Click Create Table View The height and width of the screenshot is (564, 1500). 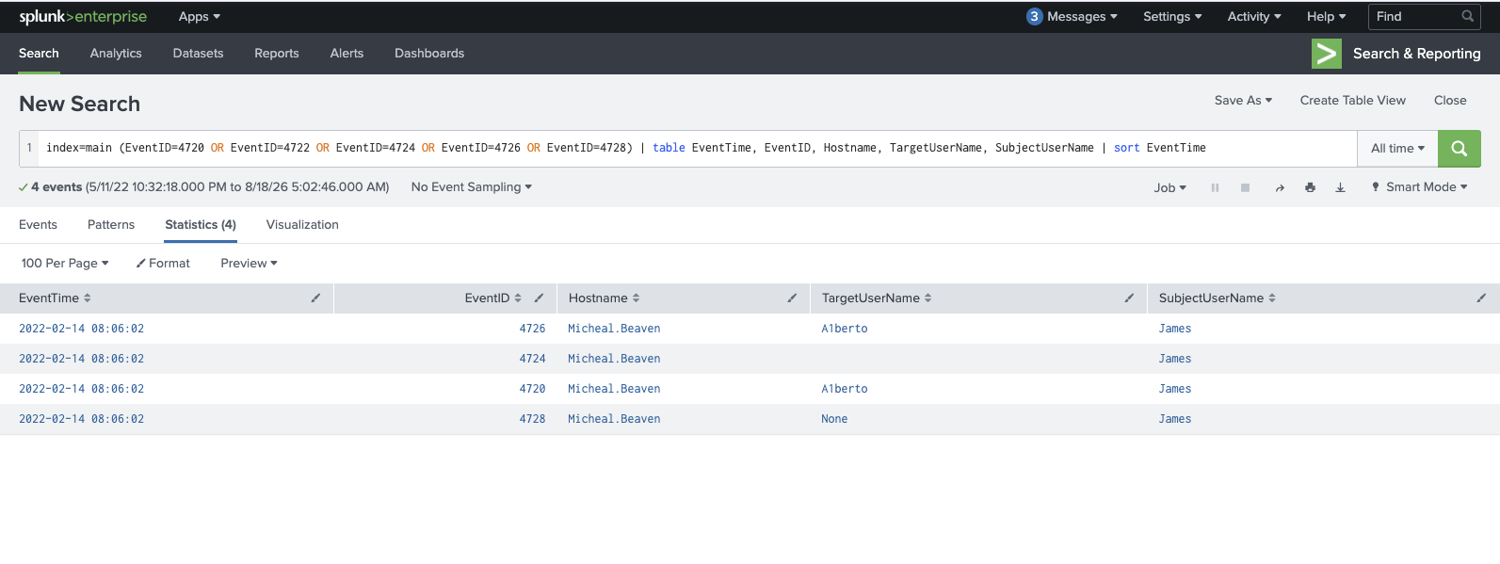click(x=1353, y=100)
